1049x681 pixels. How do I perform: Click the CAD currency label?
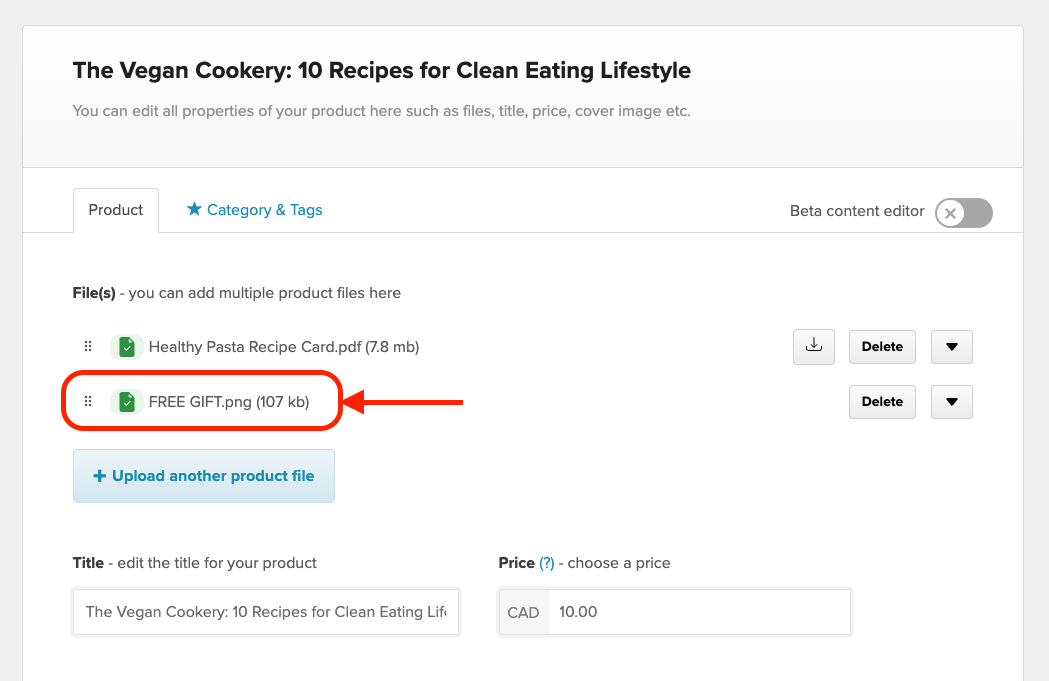click(x=523, y=612)
